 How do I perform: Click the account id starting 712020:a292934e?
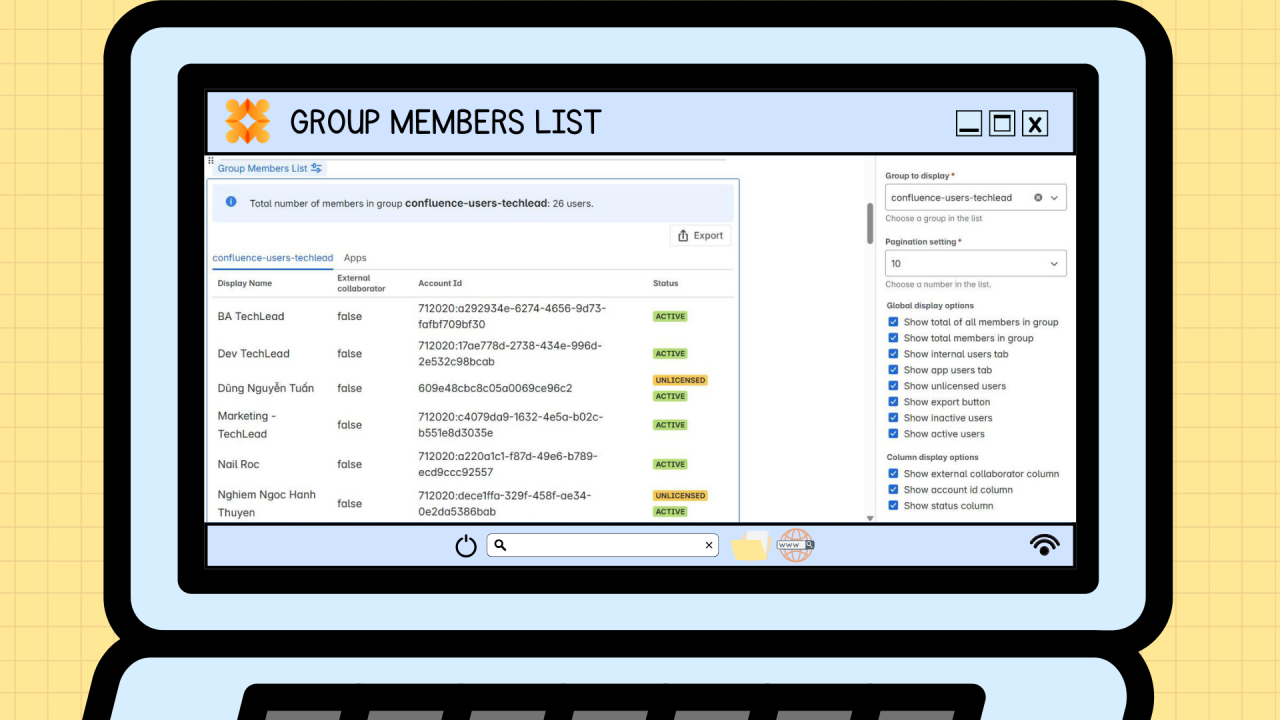512,316
